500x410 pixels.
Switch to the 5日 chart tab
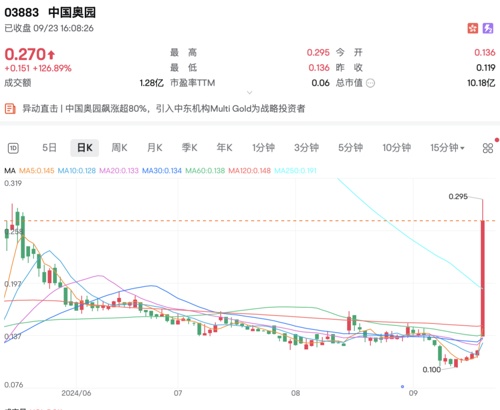pyautogui.click(x=49, y=148)
